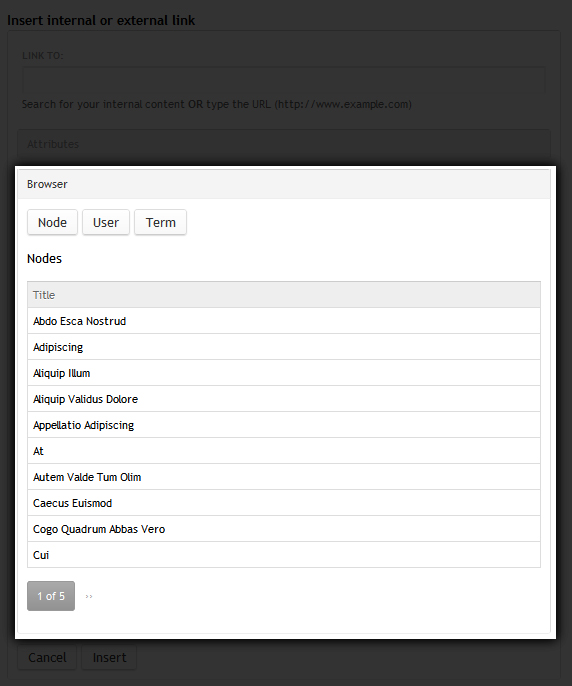The width and height of the screenshot is (572, 686).
Task: Select Cogo Quadrum Abbas Vero
Action: point(284,529)
